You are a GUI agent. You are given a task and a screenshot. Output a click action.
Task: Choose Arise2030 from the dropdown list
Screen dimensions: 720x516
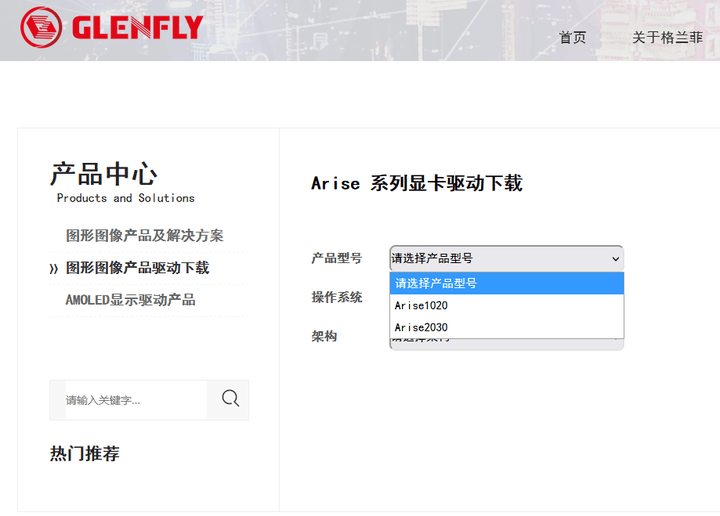(506, 327)
